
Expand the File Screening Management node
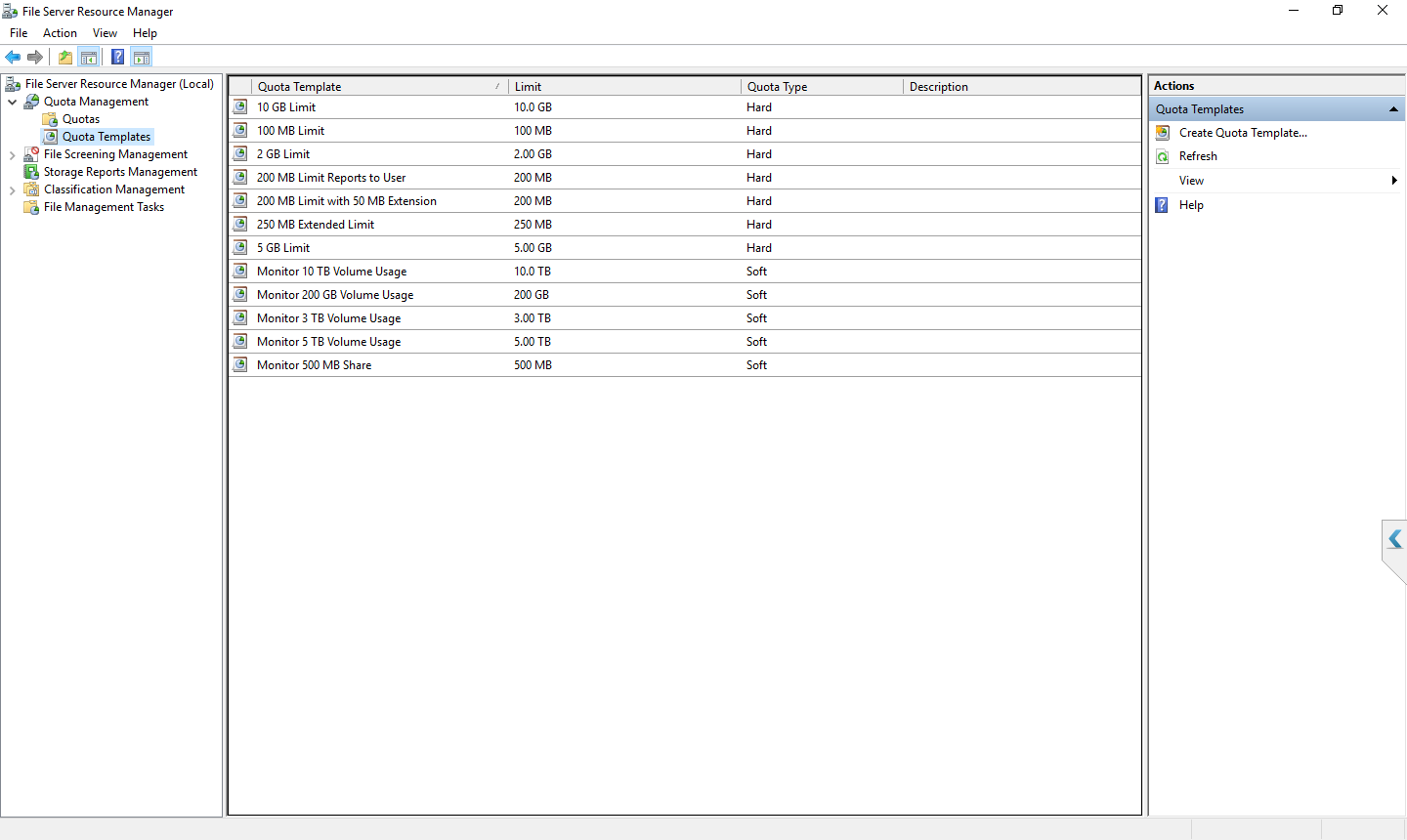[12, 154]
